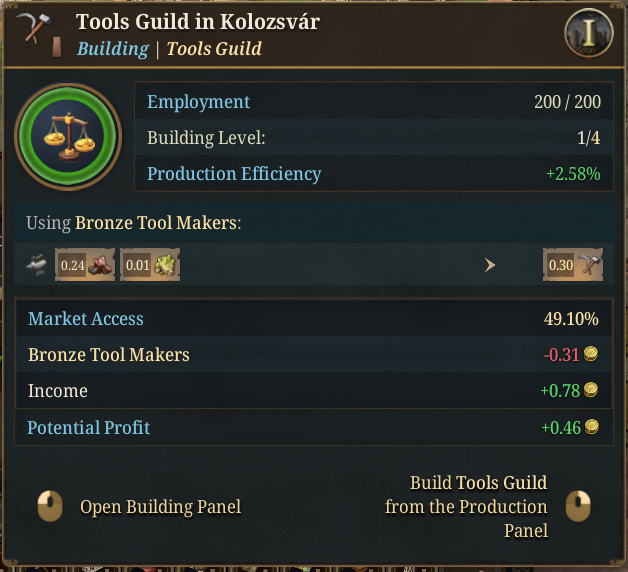
Task: Click the mouse icon beside Build Tools Guild
Action: point(578,507)
